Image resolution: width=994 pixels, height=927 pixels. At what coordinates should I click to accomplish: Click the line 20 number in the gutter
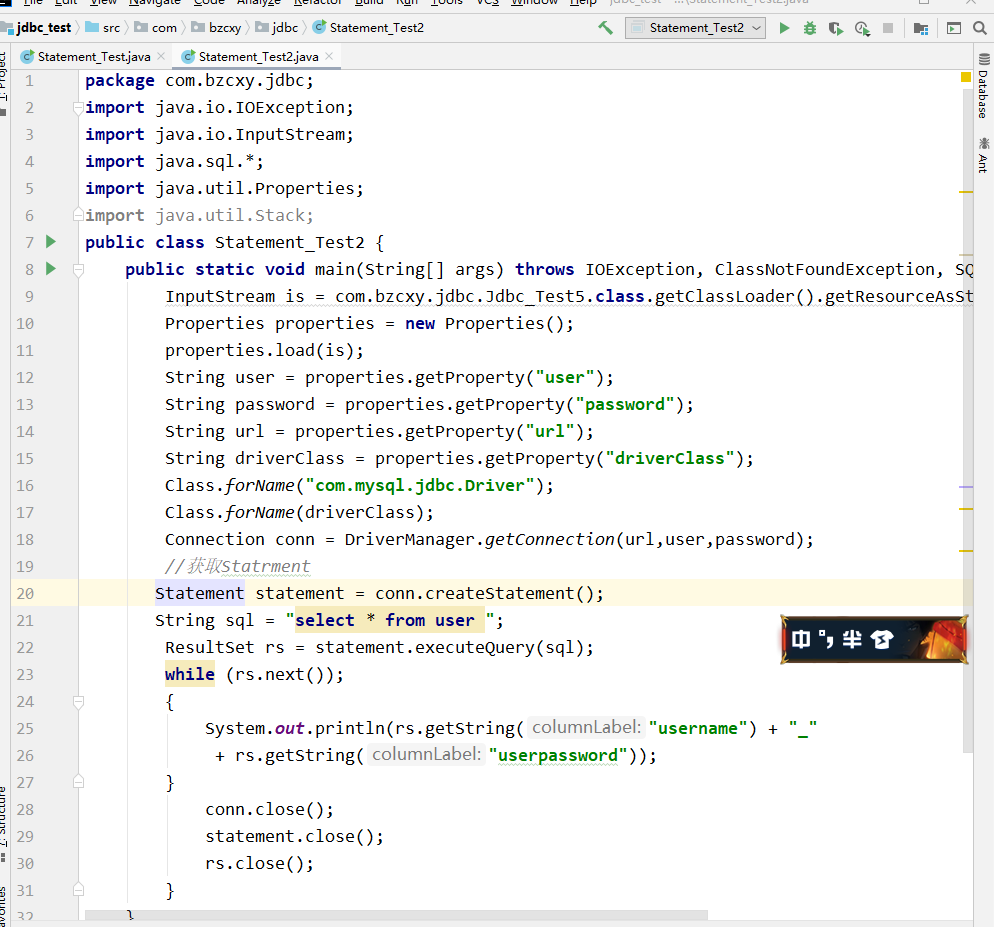click(25, 593)
